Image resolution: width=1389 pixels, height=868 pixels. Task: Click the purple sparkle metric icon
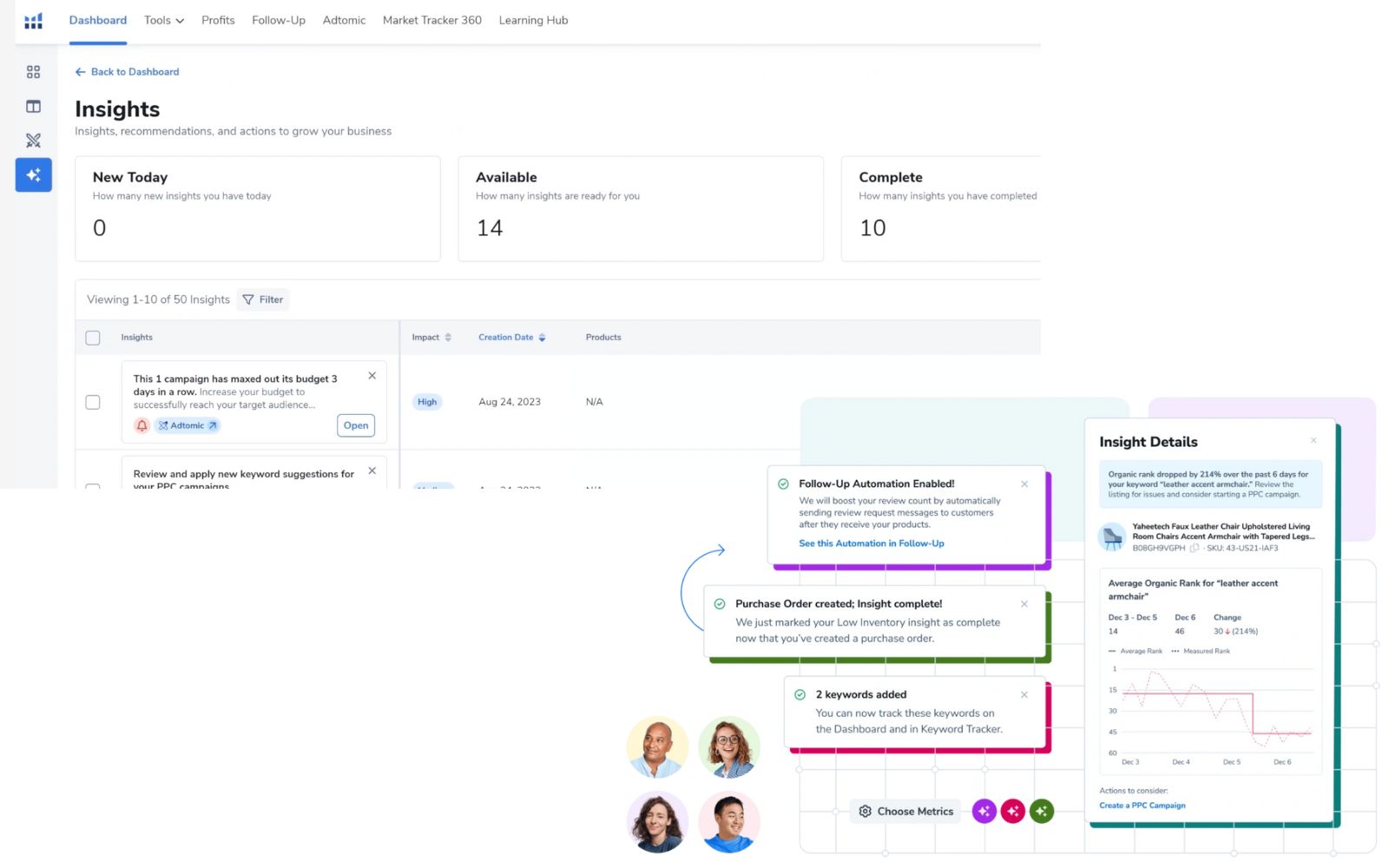tap(984, 812)
